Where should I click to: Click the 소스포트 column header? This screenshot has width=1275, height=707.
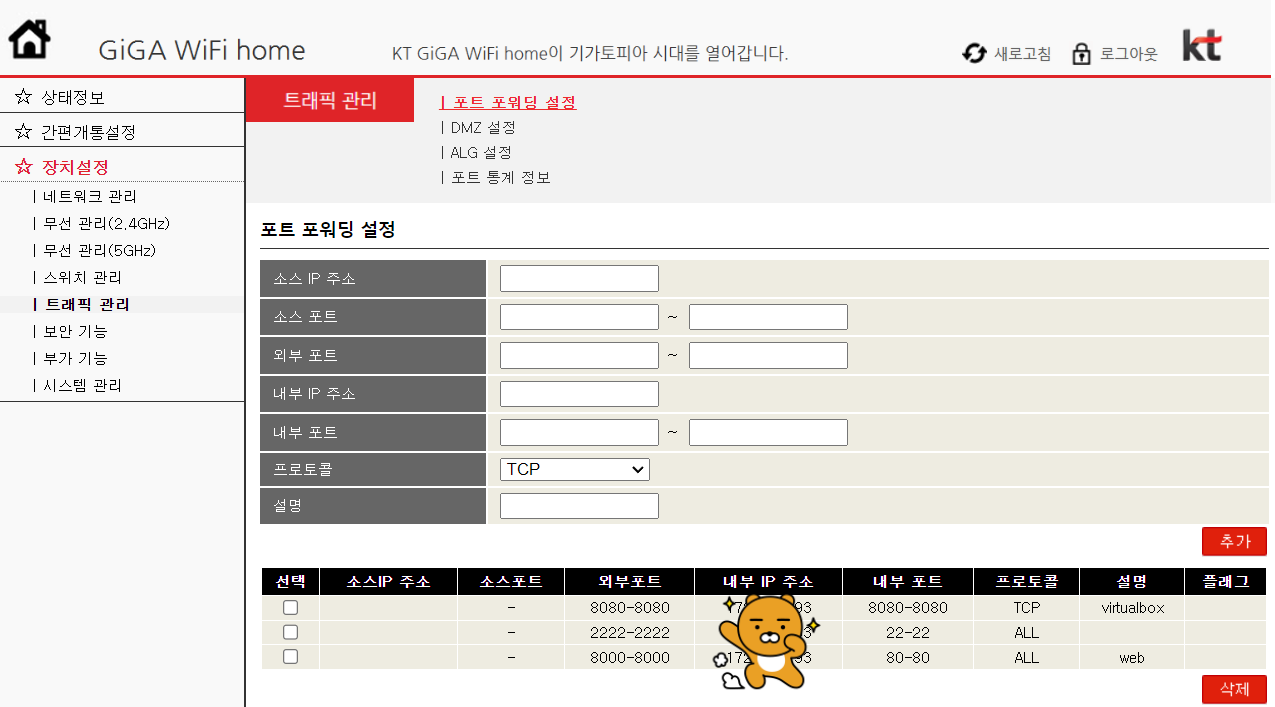(x=511, y=581)
